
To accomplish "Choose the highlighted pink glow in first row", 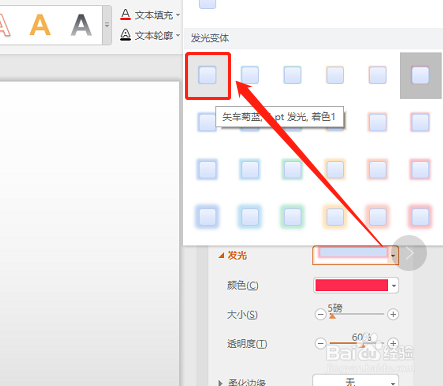I will click(420, 75).
